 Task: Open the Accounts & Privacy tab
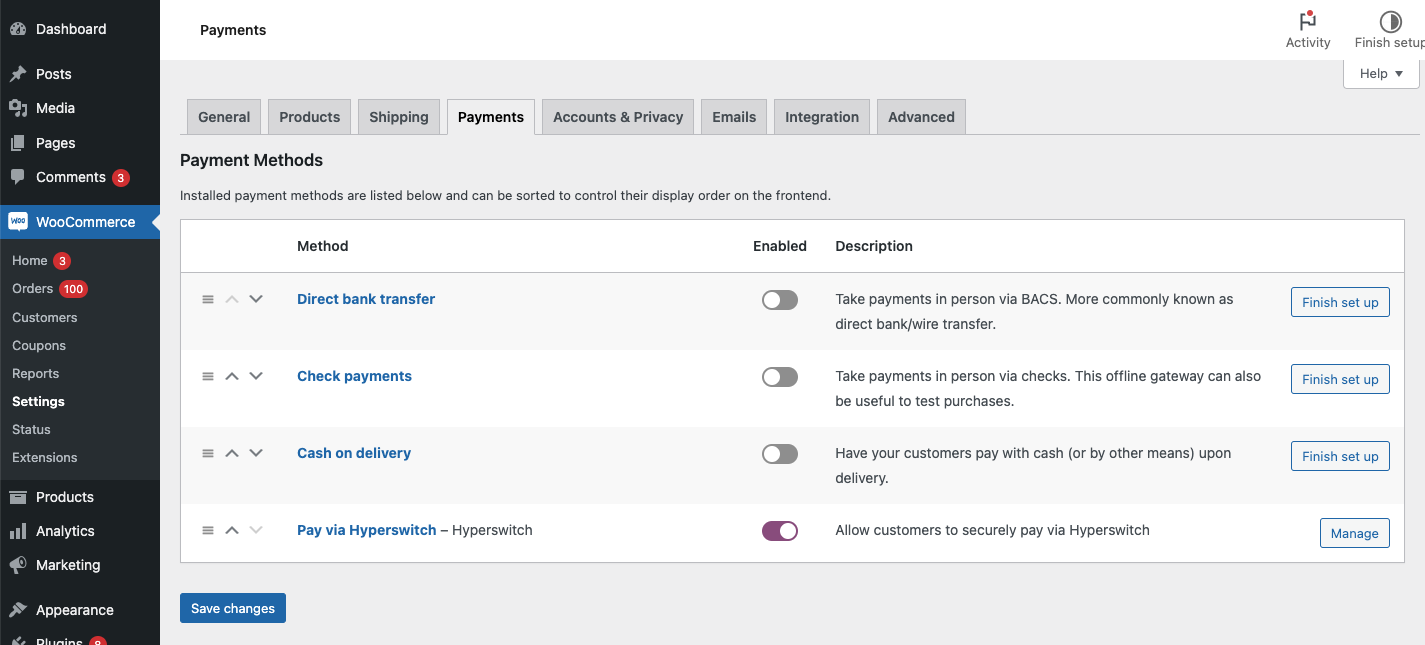[617, 117]
